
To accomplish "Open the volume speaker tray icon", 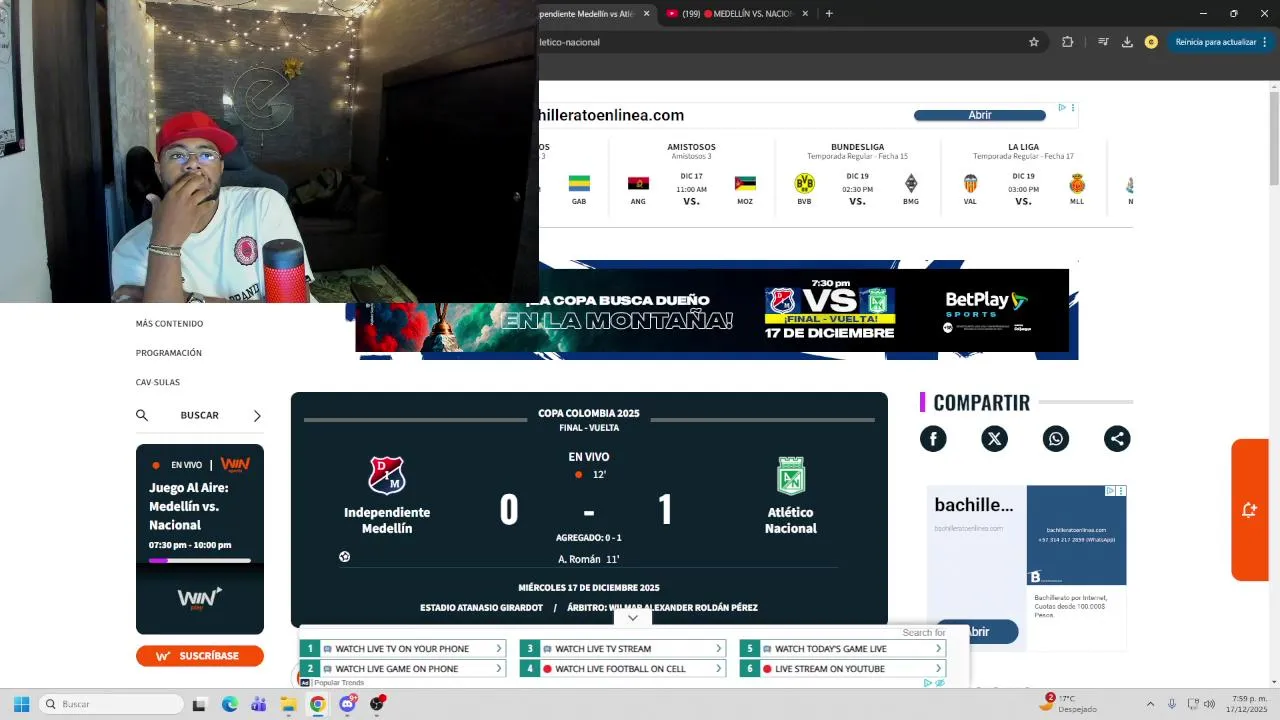I will tap(1210, 704).
